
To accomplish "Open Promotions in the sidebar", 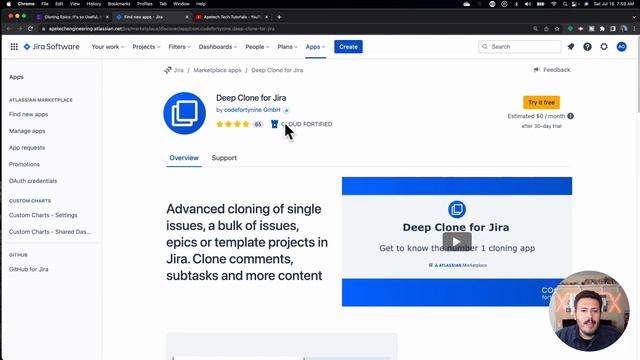I will coord(24,164).
